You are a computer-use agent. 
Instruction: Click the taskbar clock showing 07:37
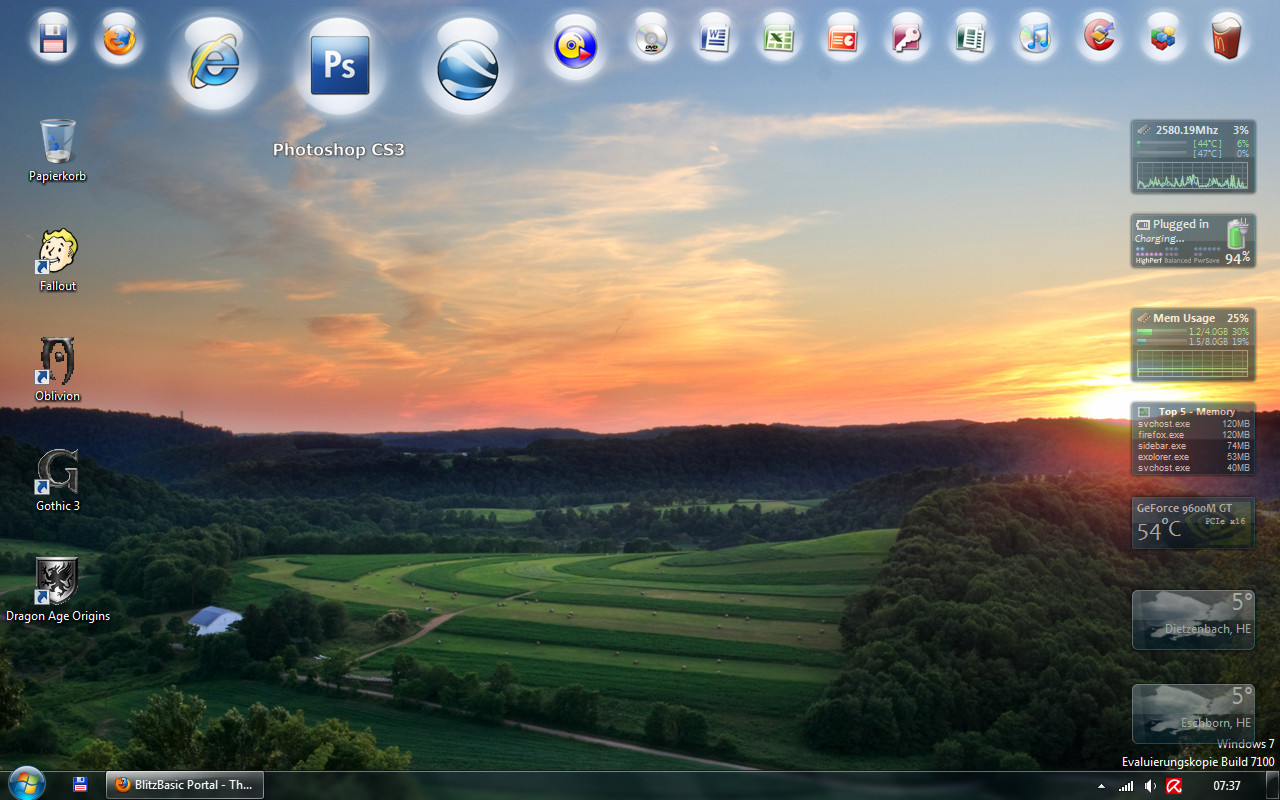[x=1226, y=786]
